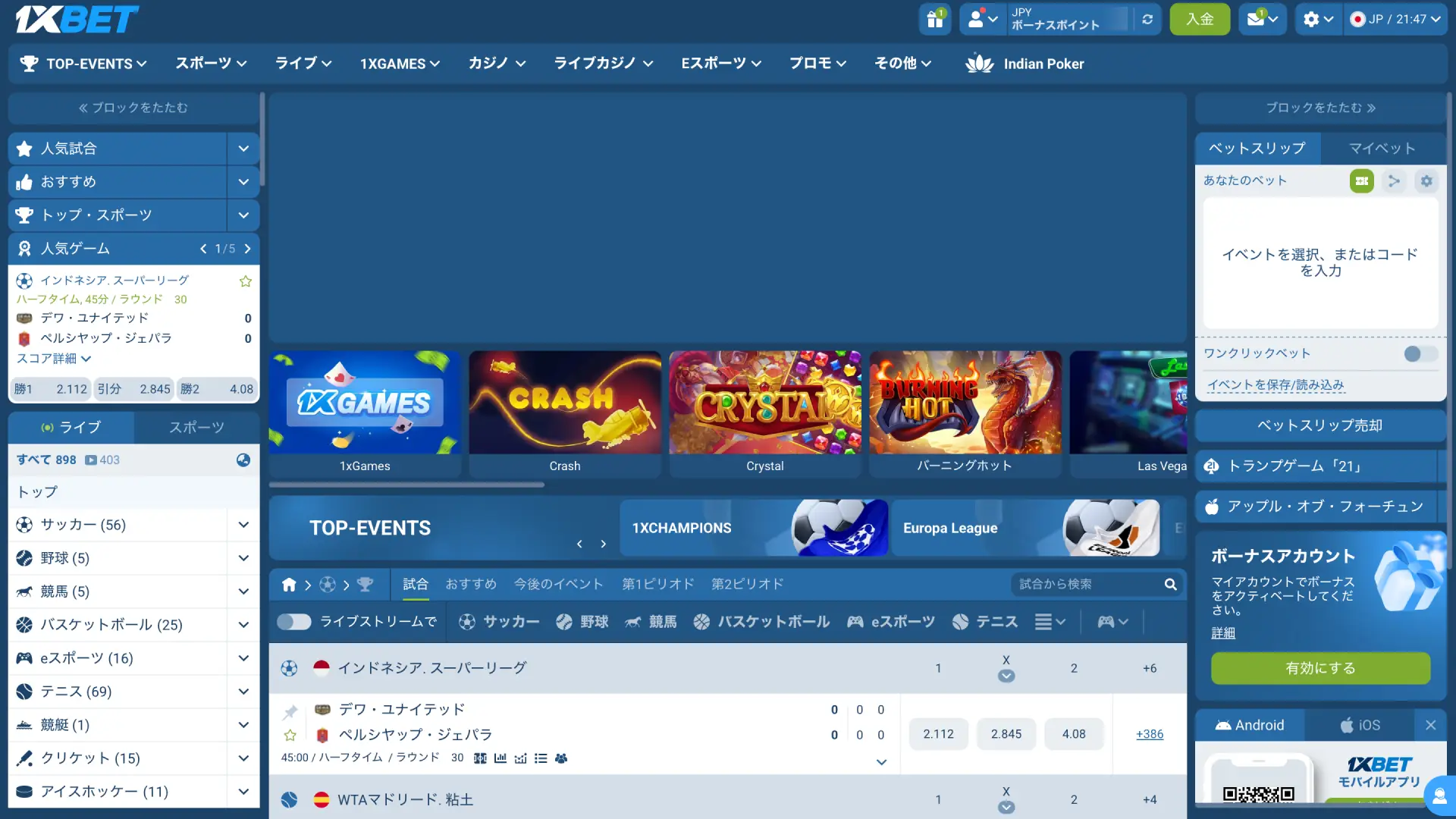This screenshot has width=1456, height=819.
Task: Switch to iOS app tab
Action: 1360,726
